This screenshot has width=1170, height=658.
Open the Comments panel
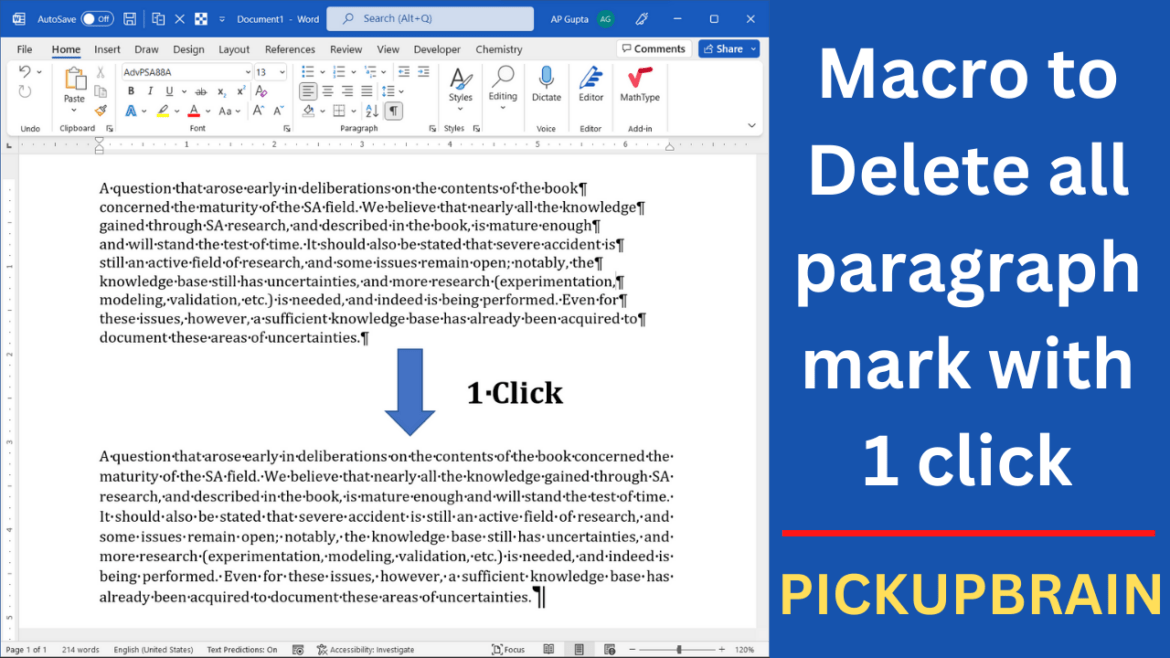(654, 48)
